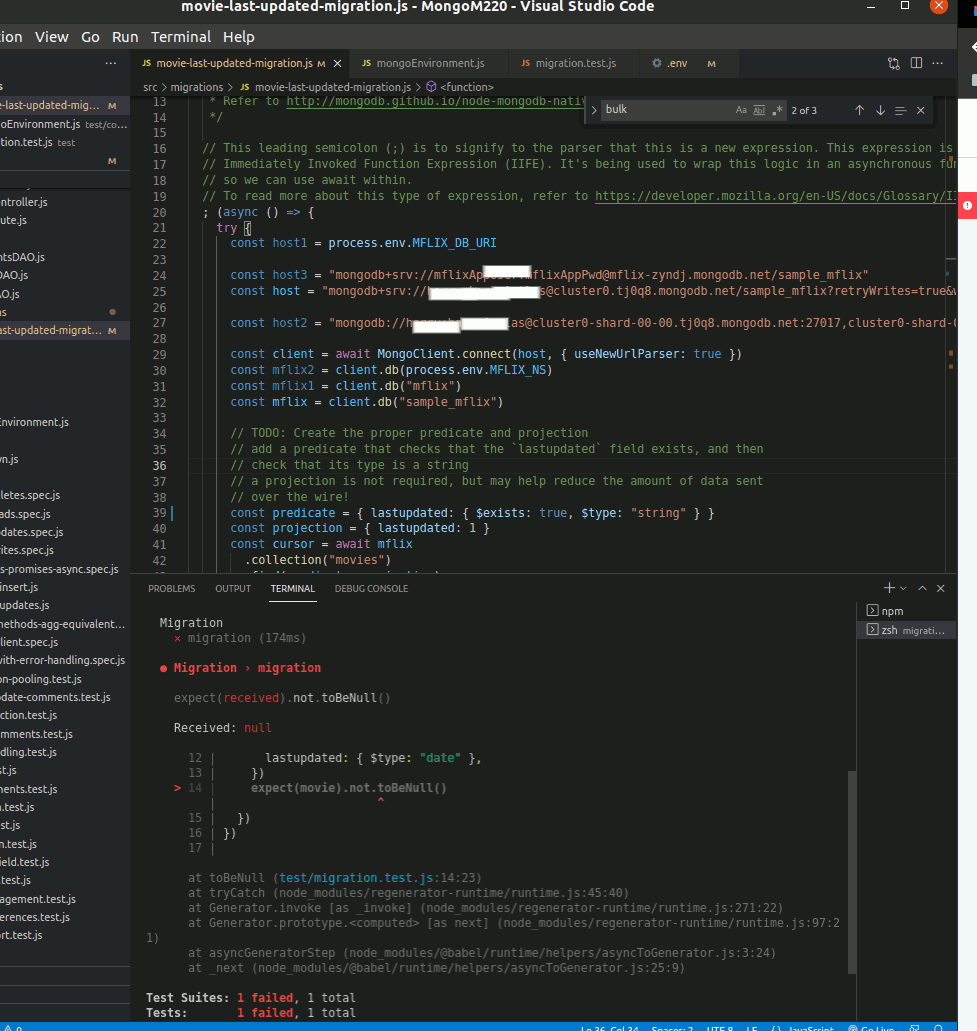Toggle Match Case in find box
This screenshot has height=1031, width=977.
point(741,110)
